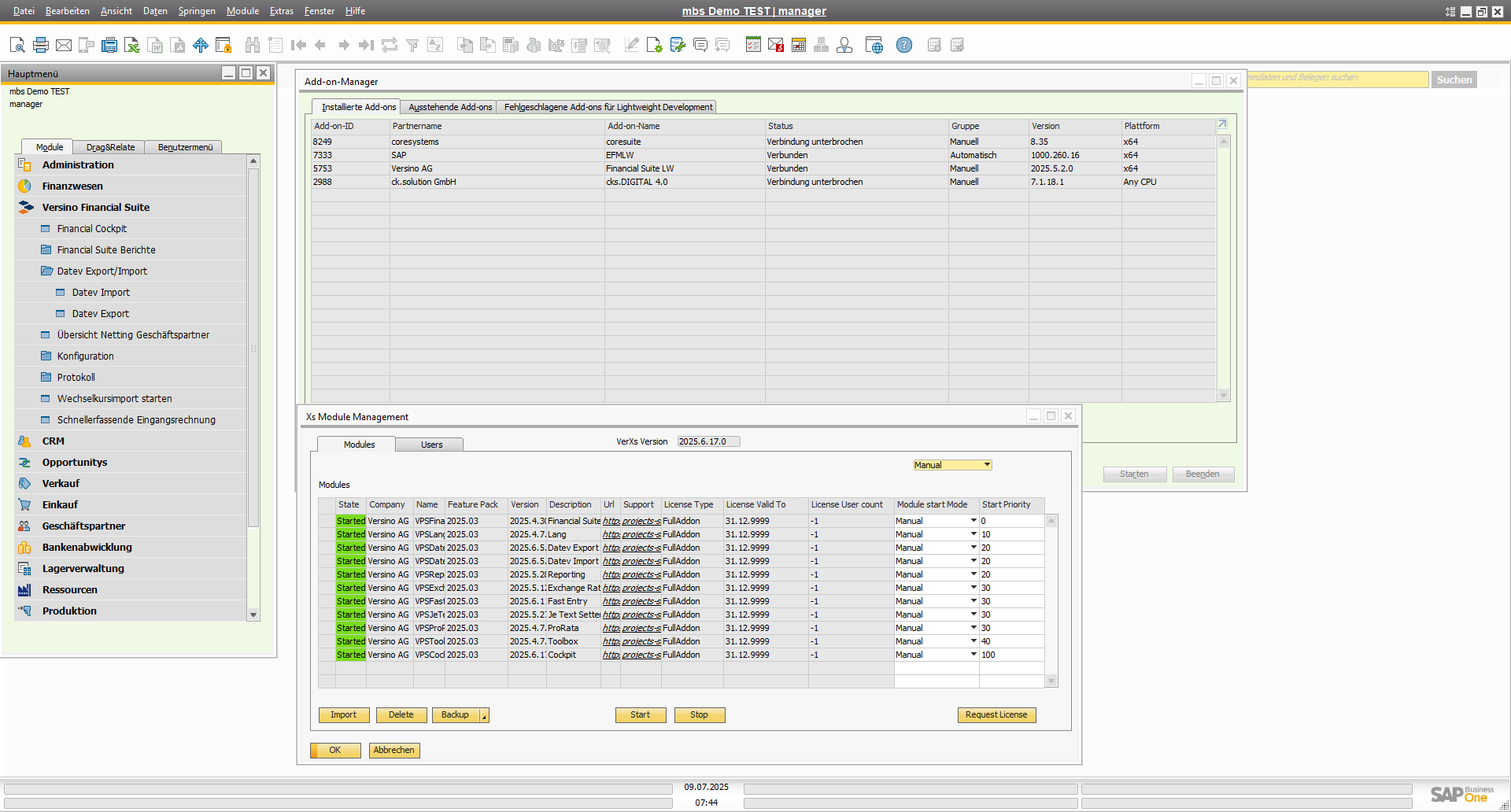
Task: Expand the Add-on-Manager table via corner icon
Action: [x=1222, y=124]
